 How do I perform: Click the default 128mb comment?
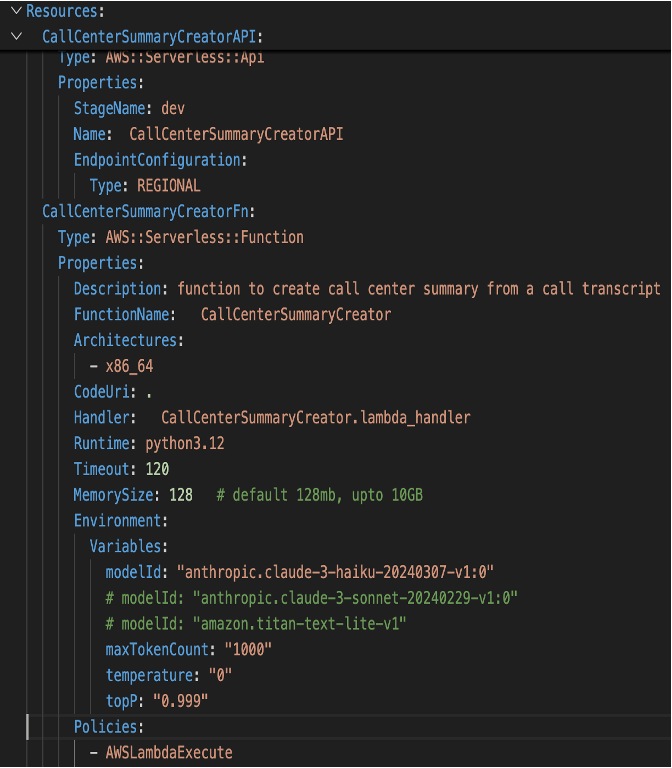[323, 495]
